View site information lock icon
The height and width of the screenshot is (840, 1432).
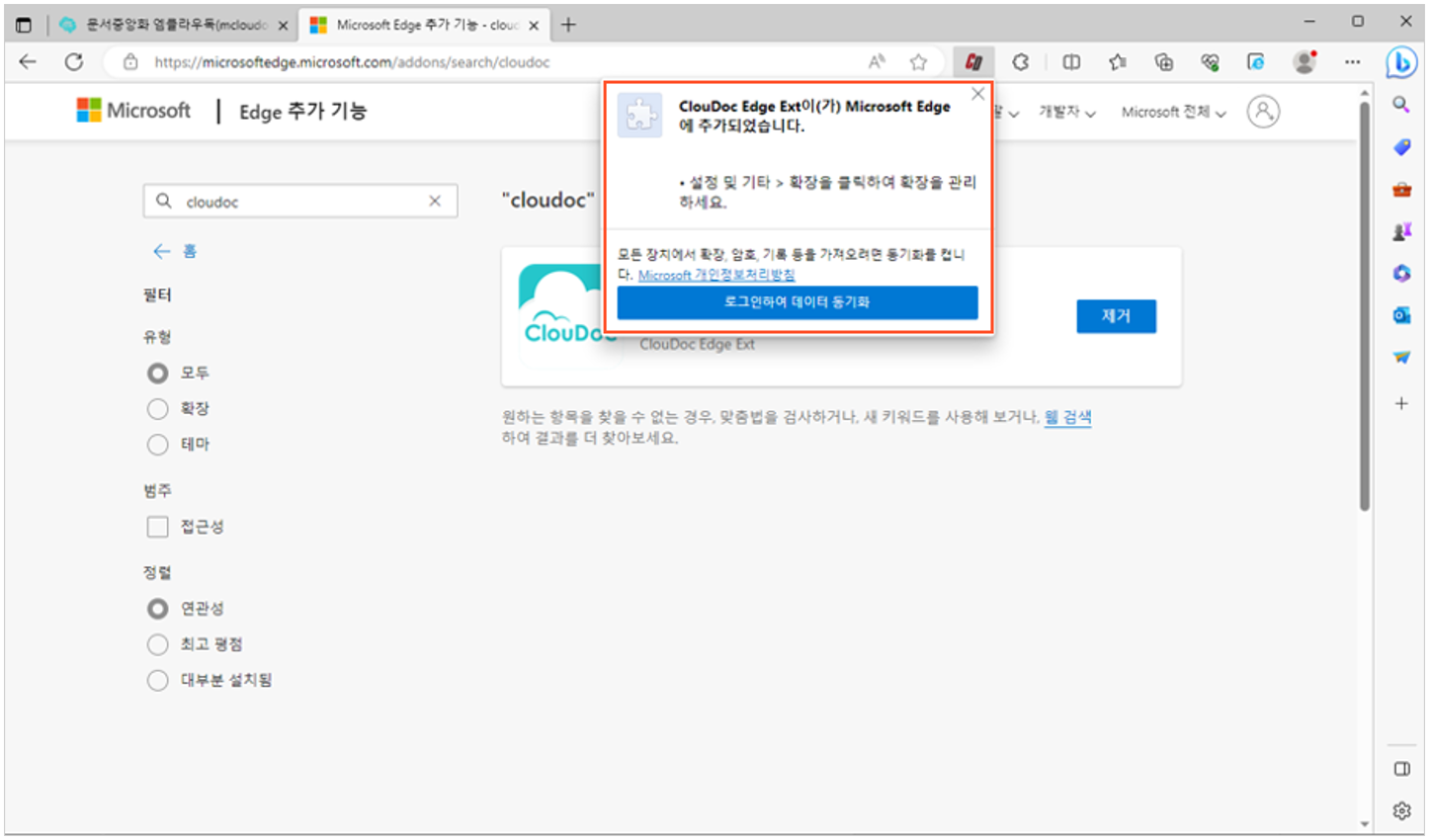(130, 62)
